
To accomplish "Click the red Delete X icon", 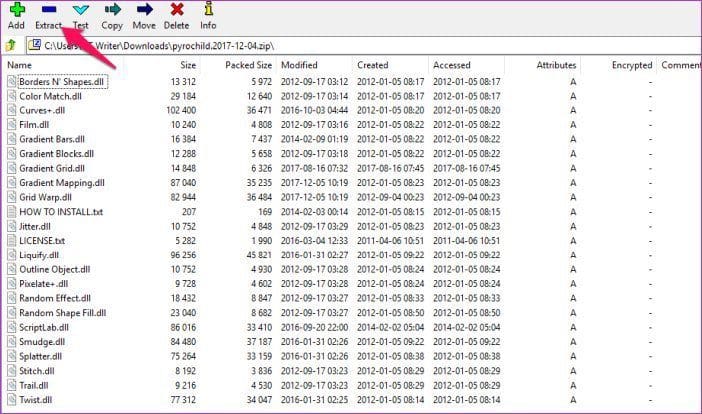I will [177, 9].
